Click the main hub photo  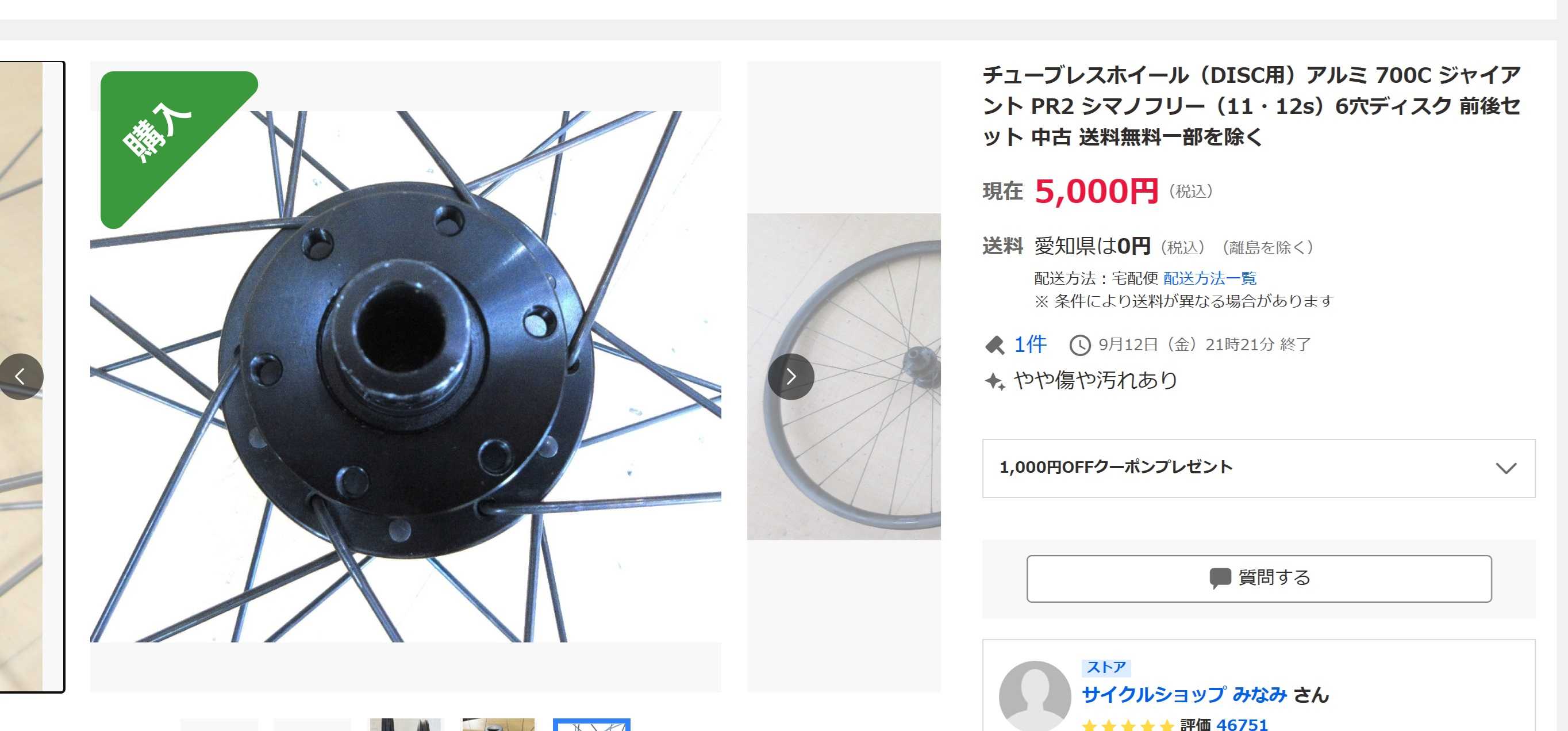(x=405, y=377)
